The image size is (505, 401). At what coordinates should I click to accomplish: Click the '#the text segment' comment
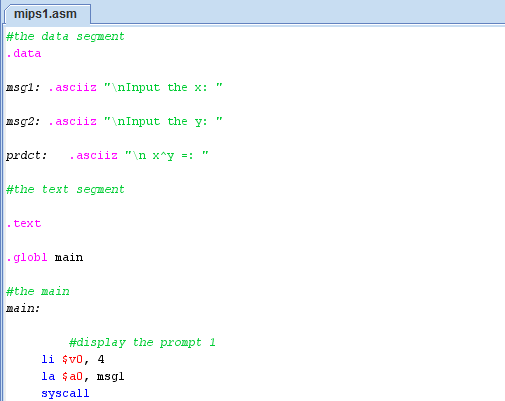65,189
